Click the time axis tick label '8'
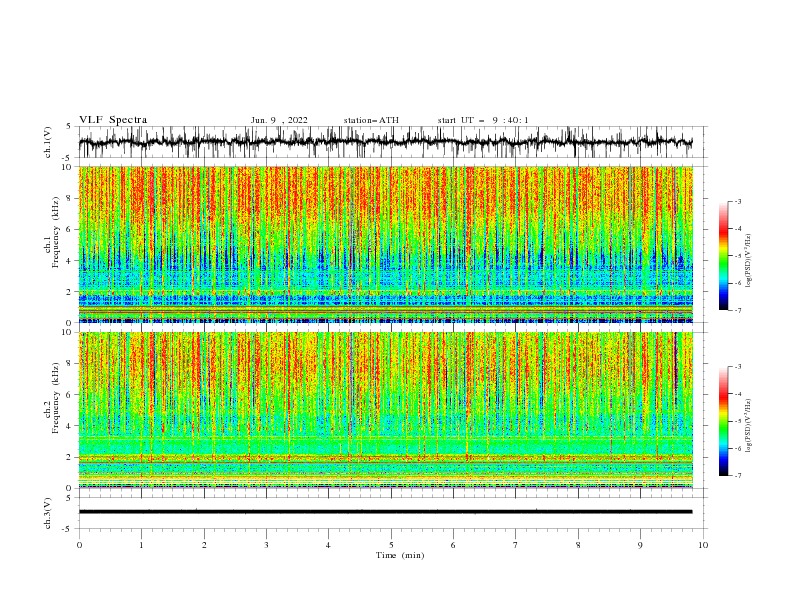 coord(578,545)
